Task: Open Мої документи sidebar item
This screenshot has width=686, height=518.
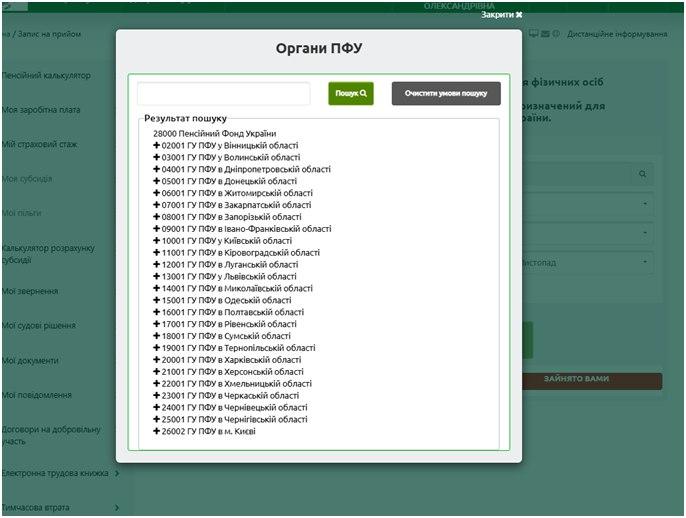Action: click(31, 360)
